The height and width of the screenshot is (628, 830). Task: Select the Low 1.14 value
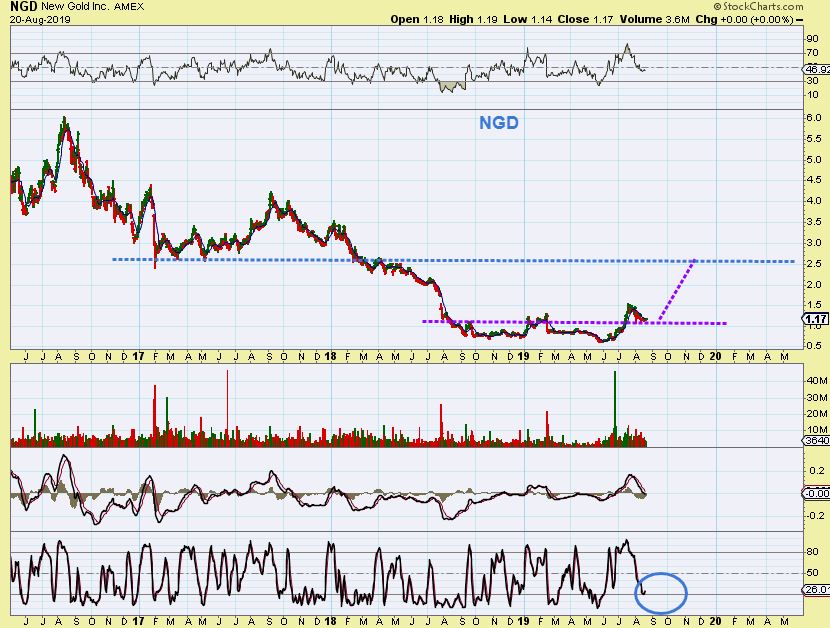(528, 20)
